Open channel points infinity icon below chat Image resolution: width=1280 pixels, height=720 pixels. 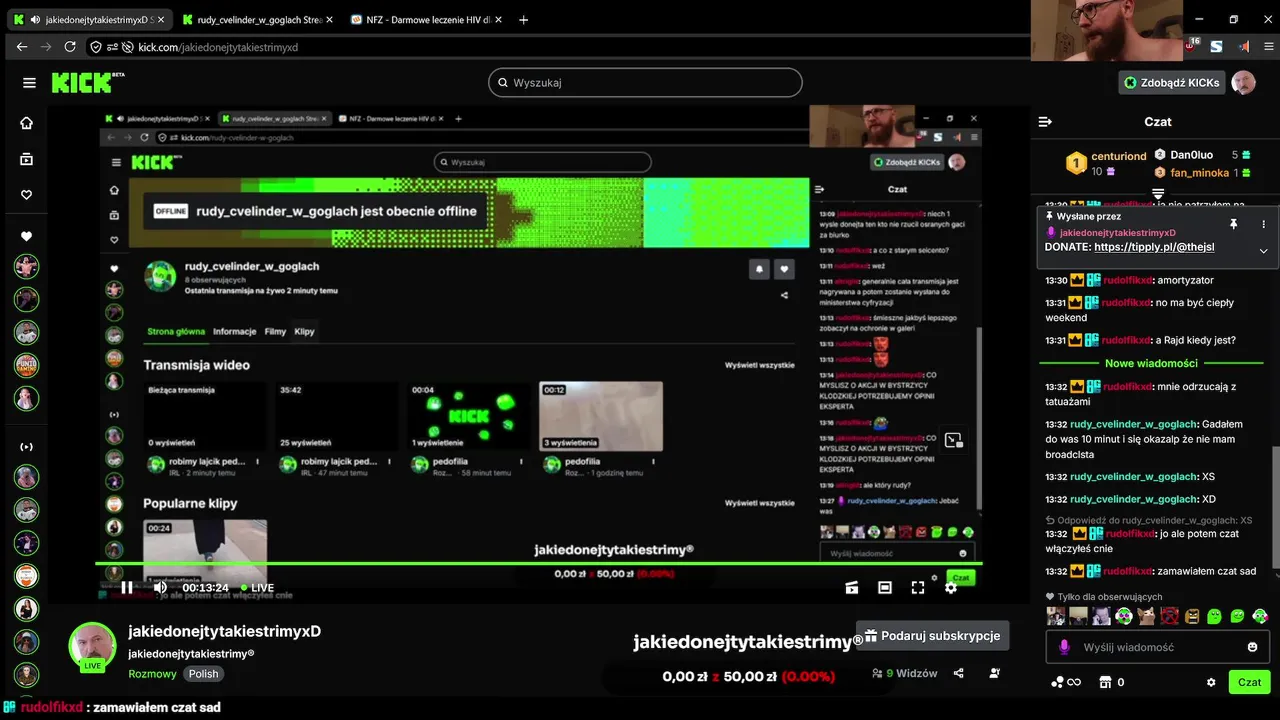point(1066,682)
